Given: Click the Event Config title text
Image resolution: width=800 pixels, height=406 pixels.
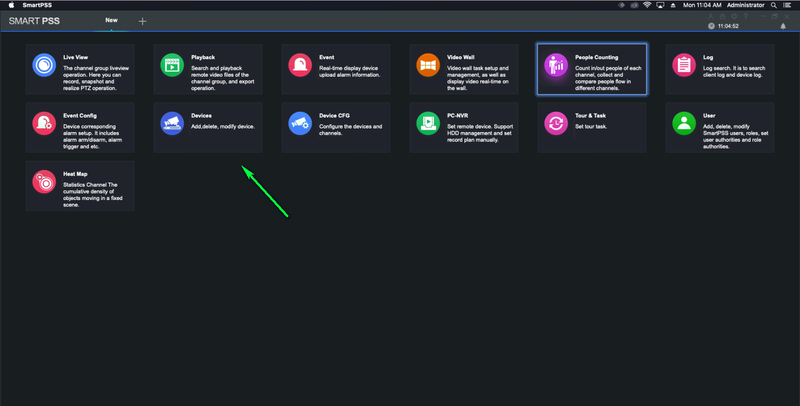Looking at the screenshot, I should pos(80,116).
